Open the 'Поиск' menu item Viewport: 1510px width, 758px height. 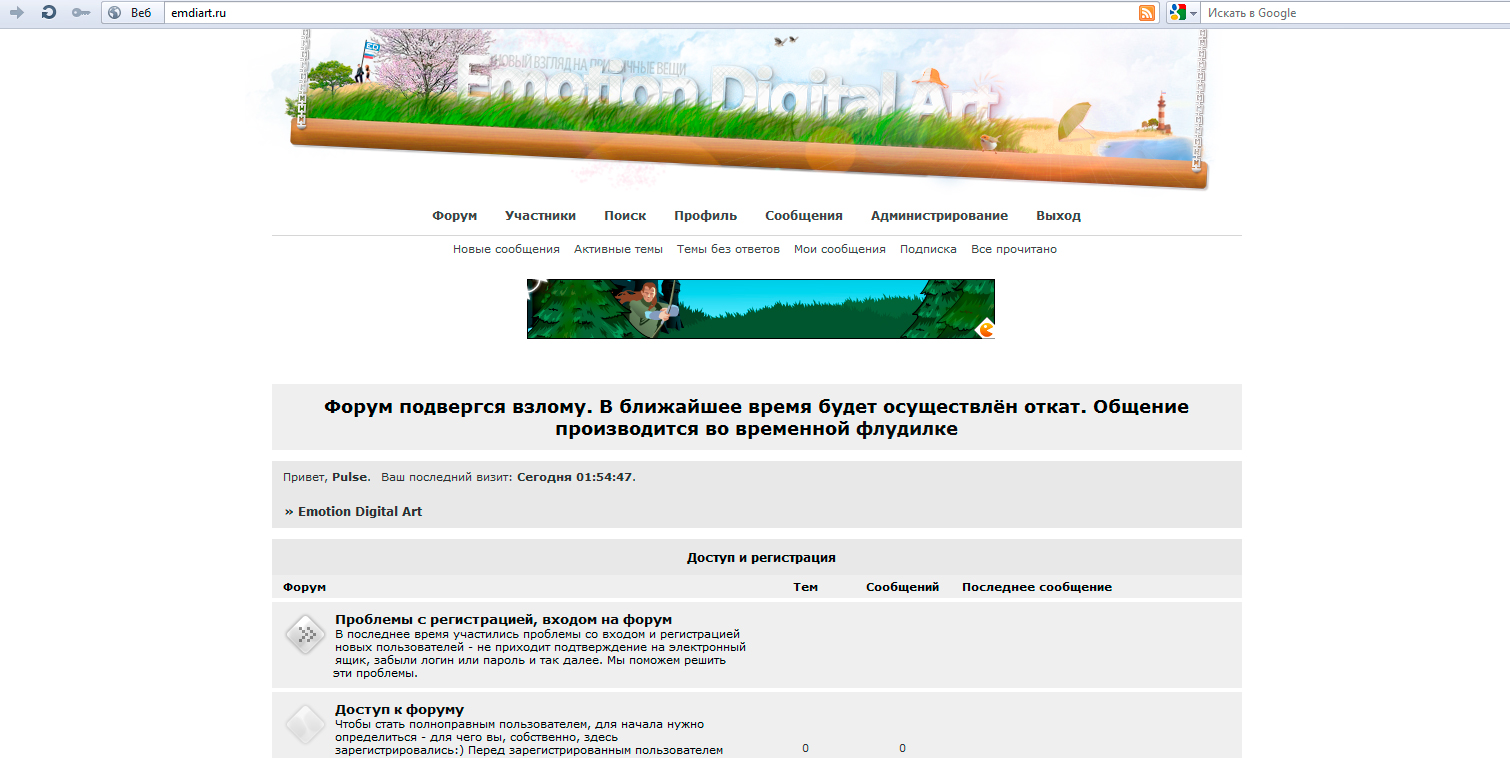point(625,216)
